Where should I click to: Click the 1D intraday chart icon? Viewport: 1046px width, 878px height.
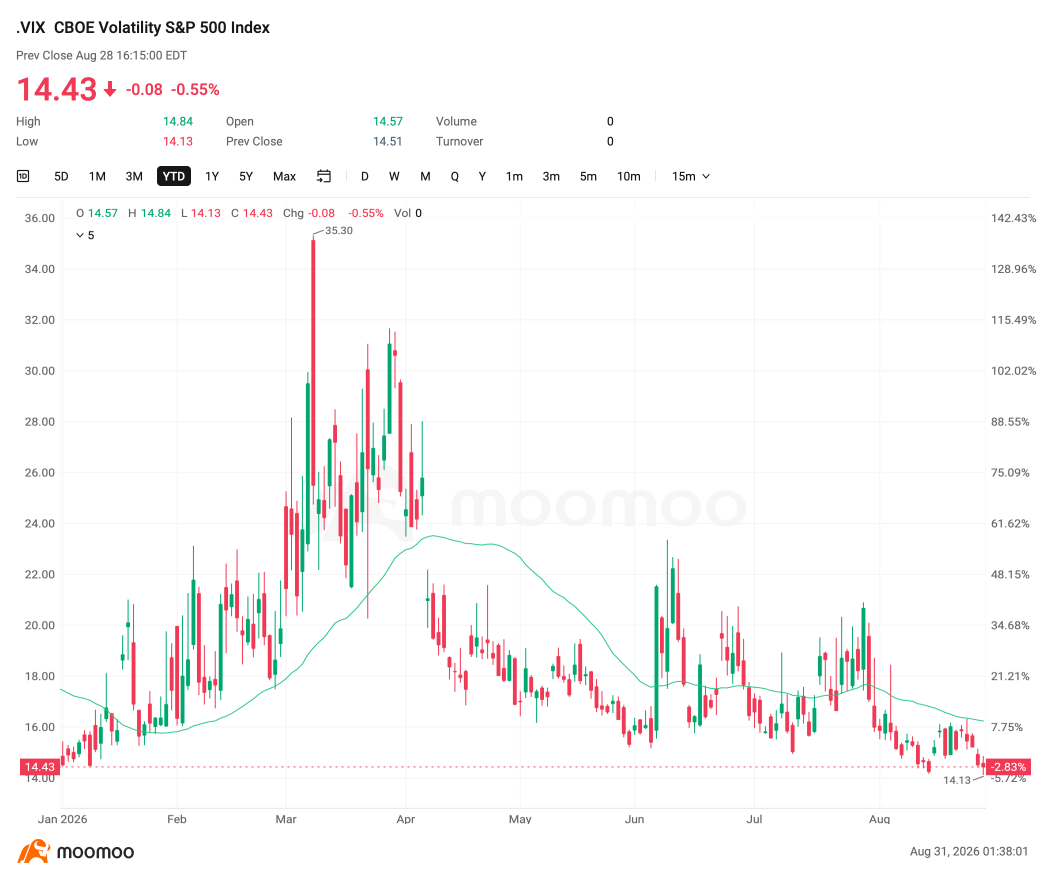pos(23,176)
